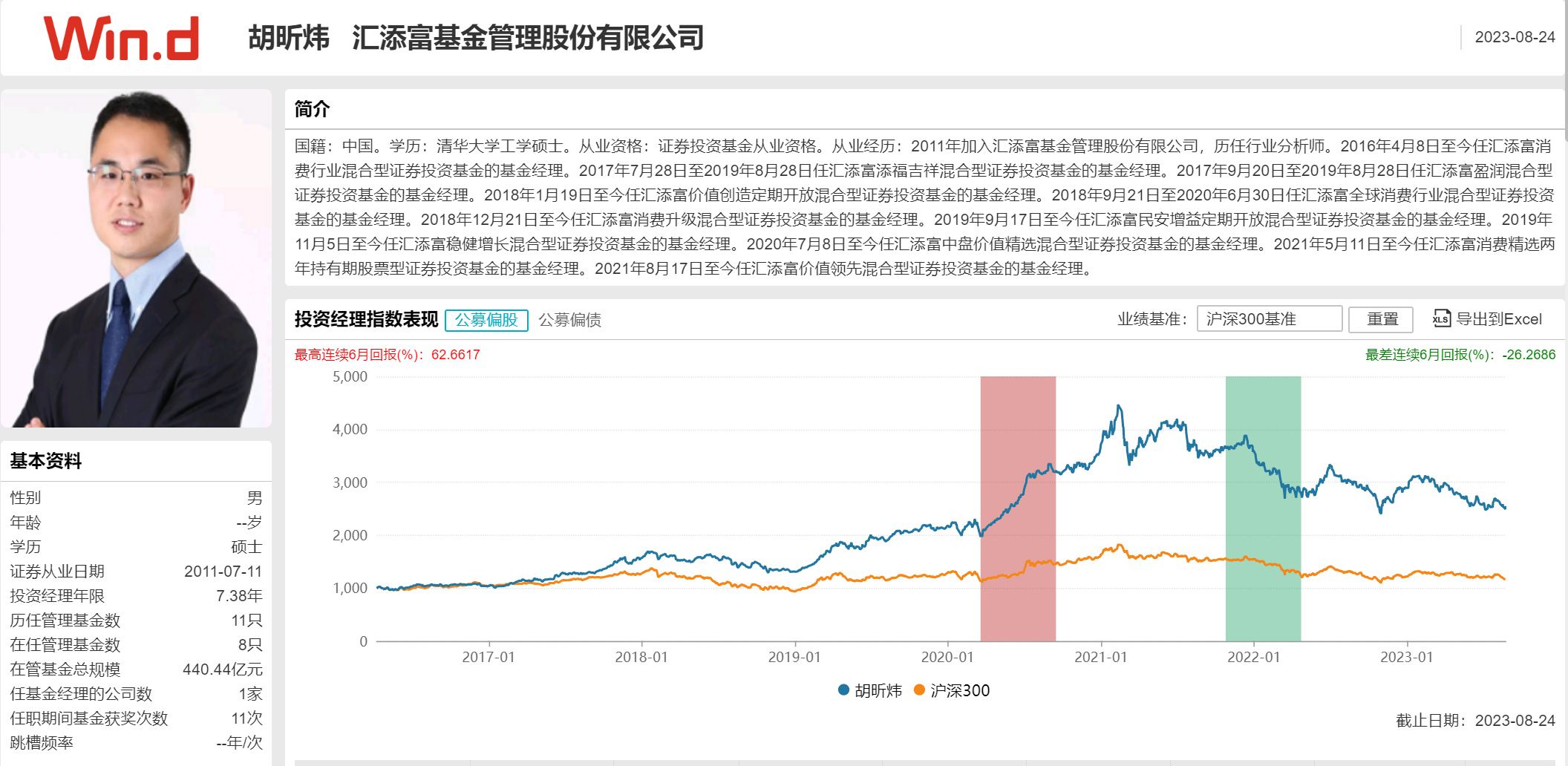The image size is (1568, 766).
Task: Click the 基本资料 heading
Action: coord(46,461)
